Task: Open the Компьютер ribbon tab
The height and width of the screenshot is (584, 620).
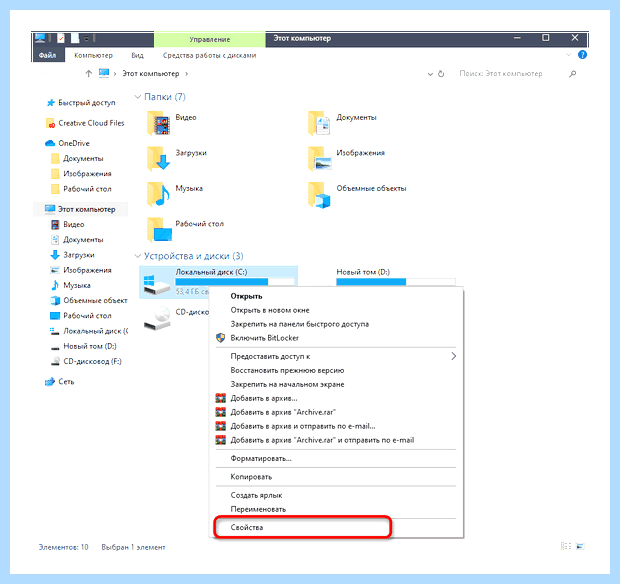Action: pyautogui.click(x=93, y=55)
